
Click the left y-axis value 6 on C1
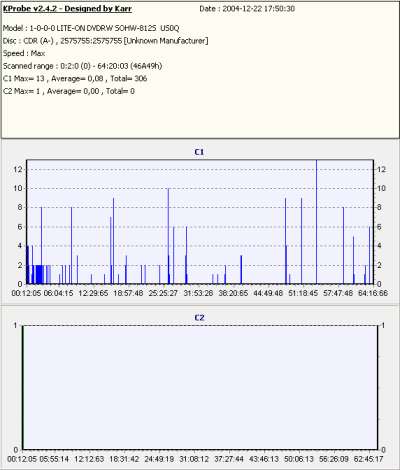click(x=20, y=227)
